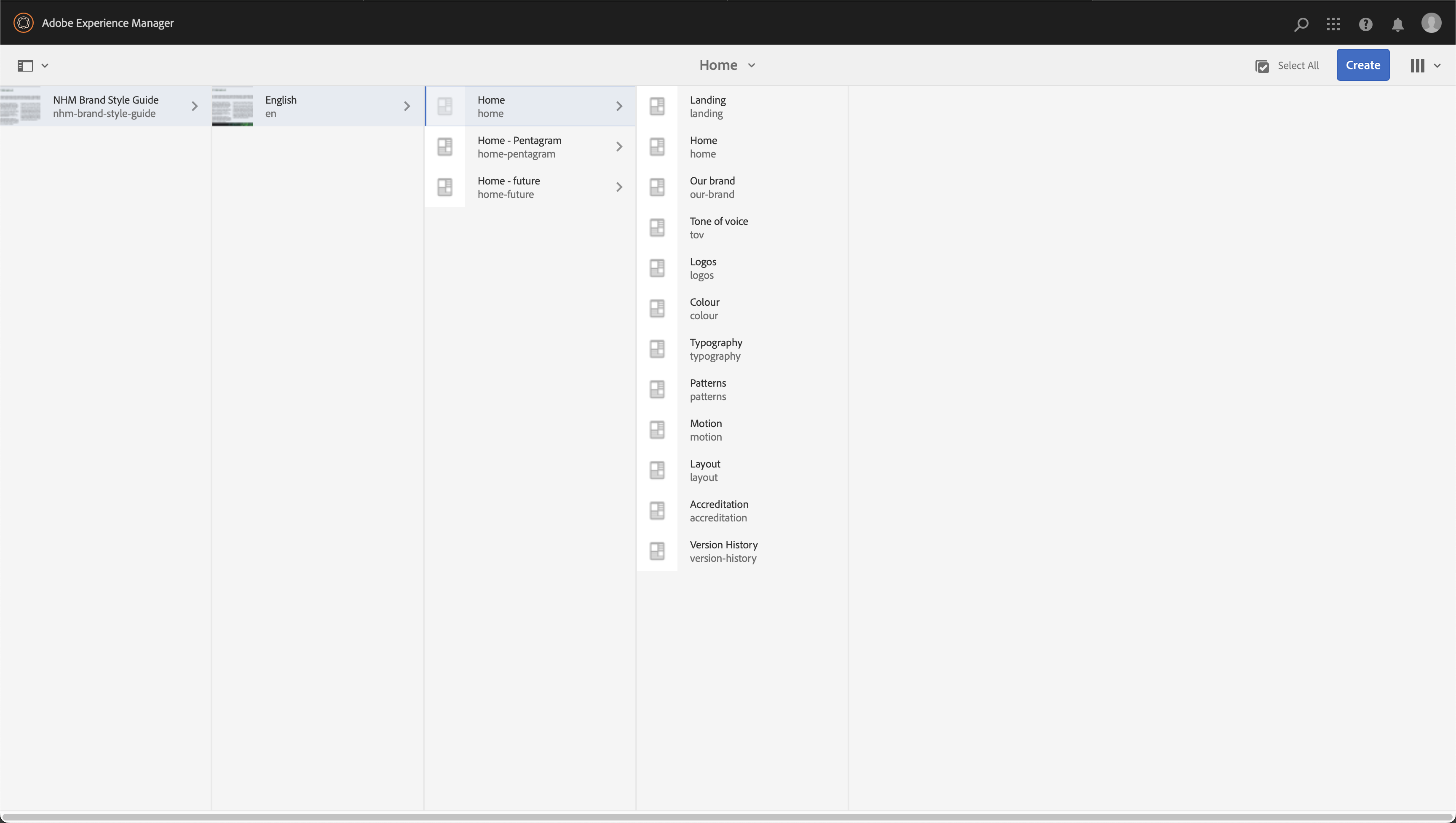Open the user profile avatar

(1431, 23)
